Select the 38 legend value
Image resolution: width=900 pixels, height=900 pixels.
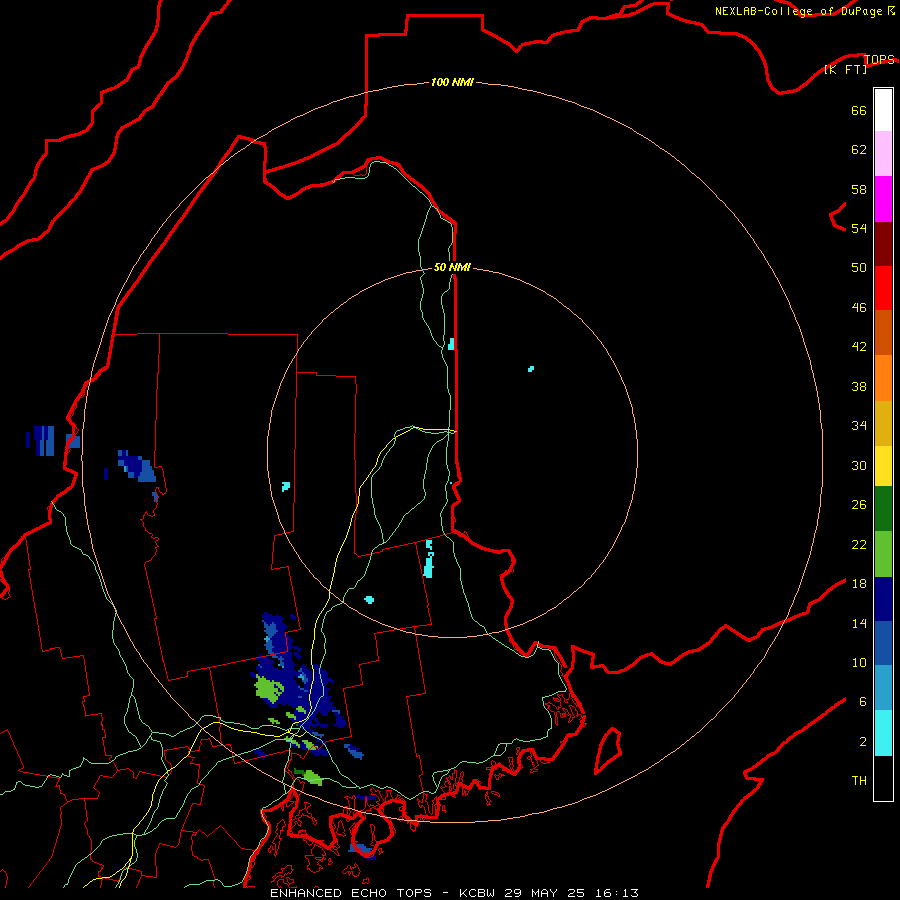pyautogui.click(x=859, y=386)
